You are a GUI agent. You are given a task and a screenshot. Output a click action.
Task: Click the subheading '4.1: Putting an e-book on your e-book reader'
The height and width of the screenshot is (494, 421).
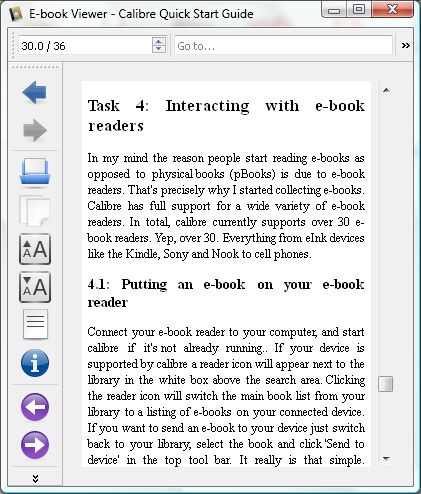tap(226, 293)
